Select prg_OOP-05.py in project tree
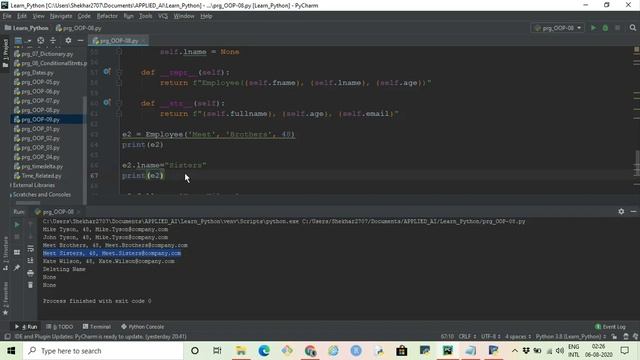The width and height of the screenshot is (640, 360). pos(40,82)
